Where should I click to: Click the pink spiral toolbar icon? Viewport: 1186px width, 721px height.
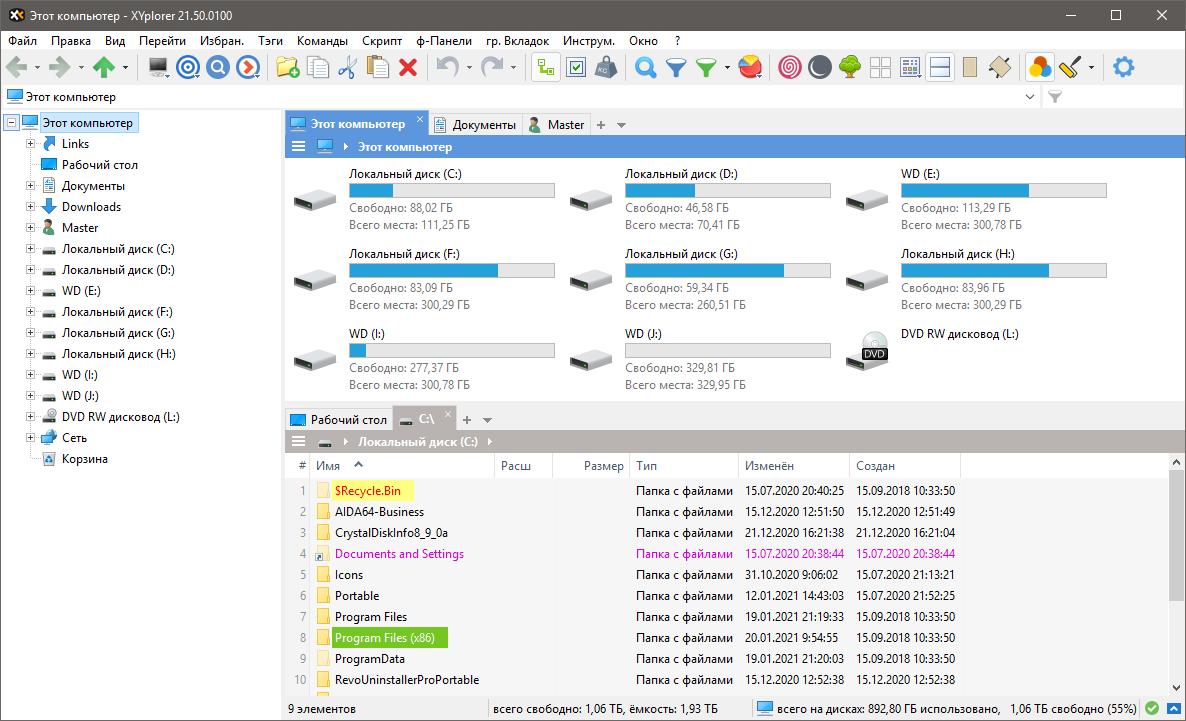(x=789, y=67)
